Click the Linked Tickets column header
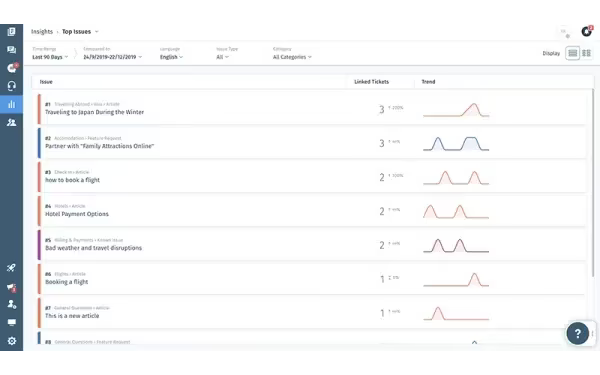The width and height of the screenshot is (600, 375). [x=372, y=82]
